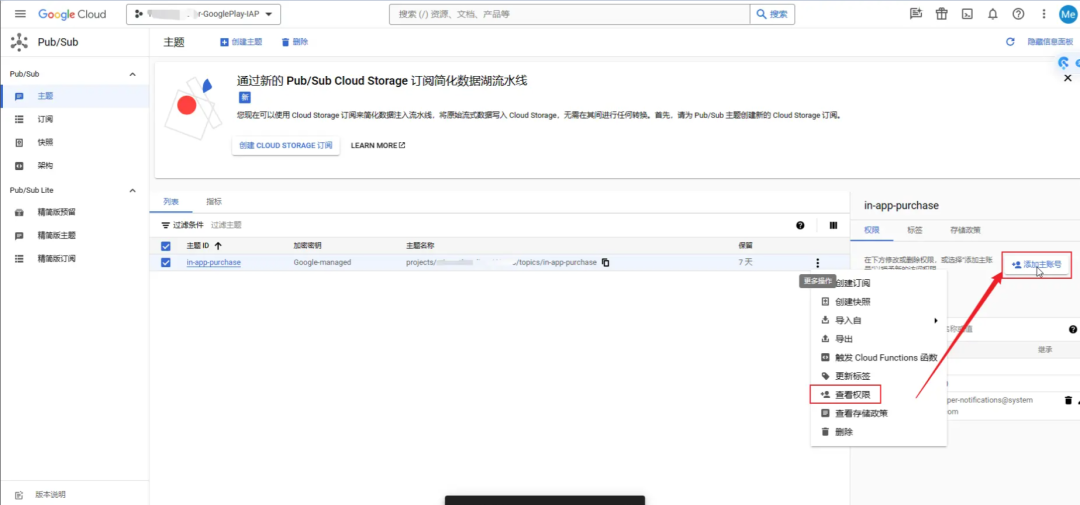Toggle the in-app-purchase row checkbox
The image size is (1080, 505).
coord(165,262)
